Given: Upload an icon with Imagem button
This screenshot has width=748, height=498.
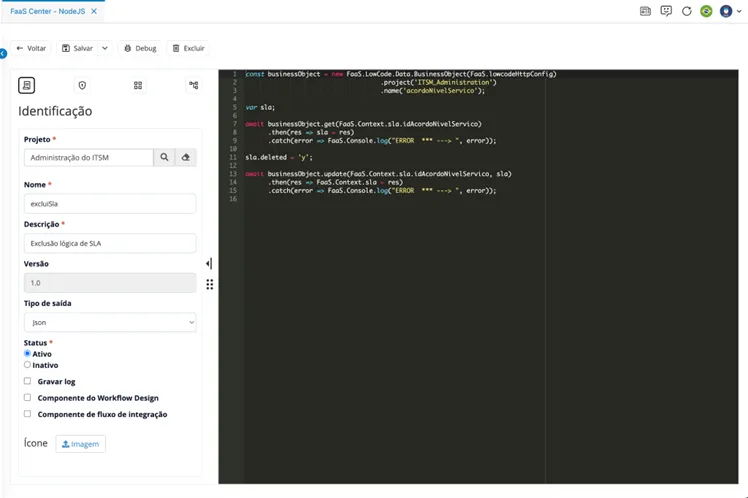Looking at the screenshot, I should [x=81, y=444].
